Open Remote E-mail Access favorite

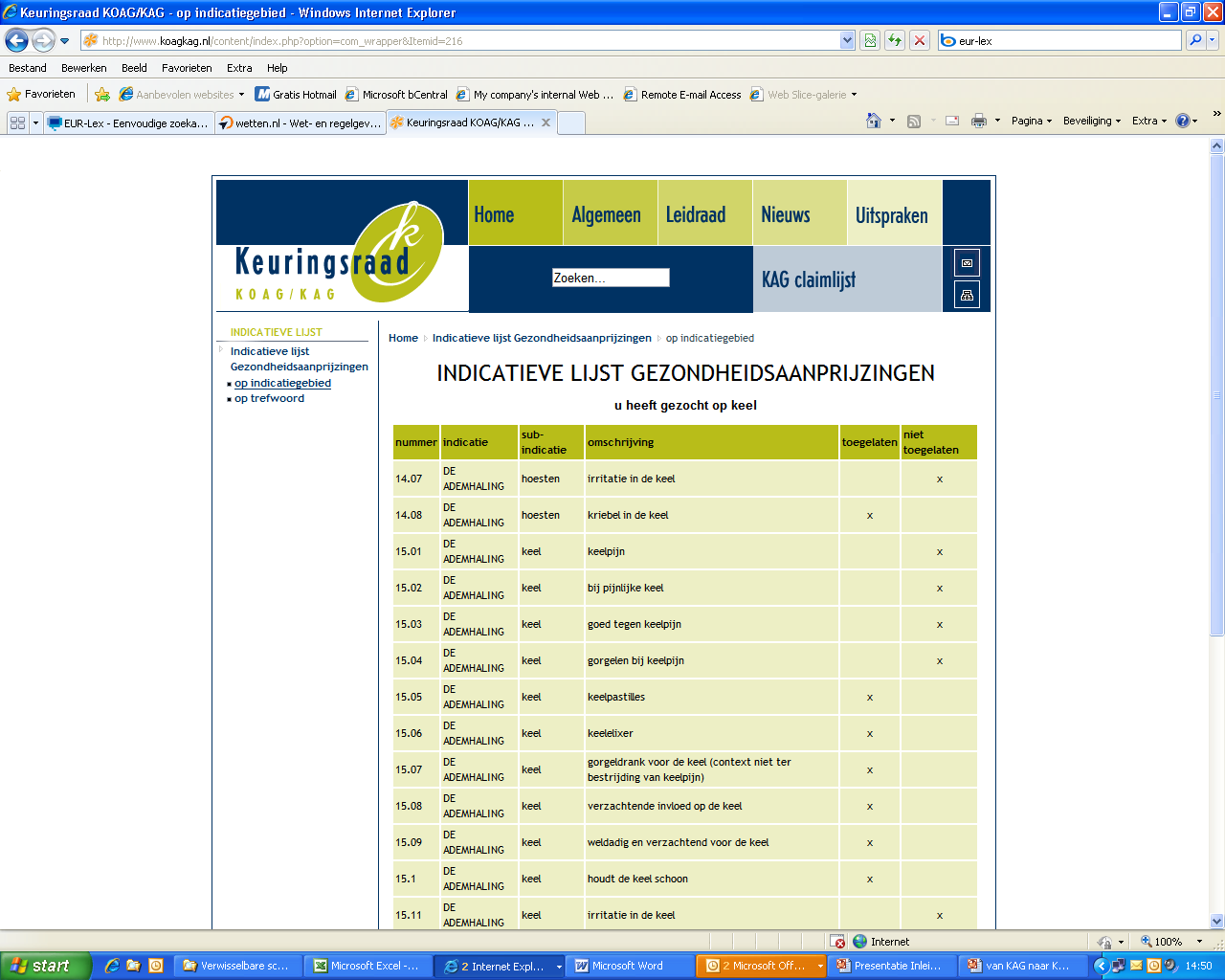[682, 95]
